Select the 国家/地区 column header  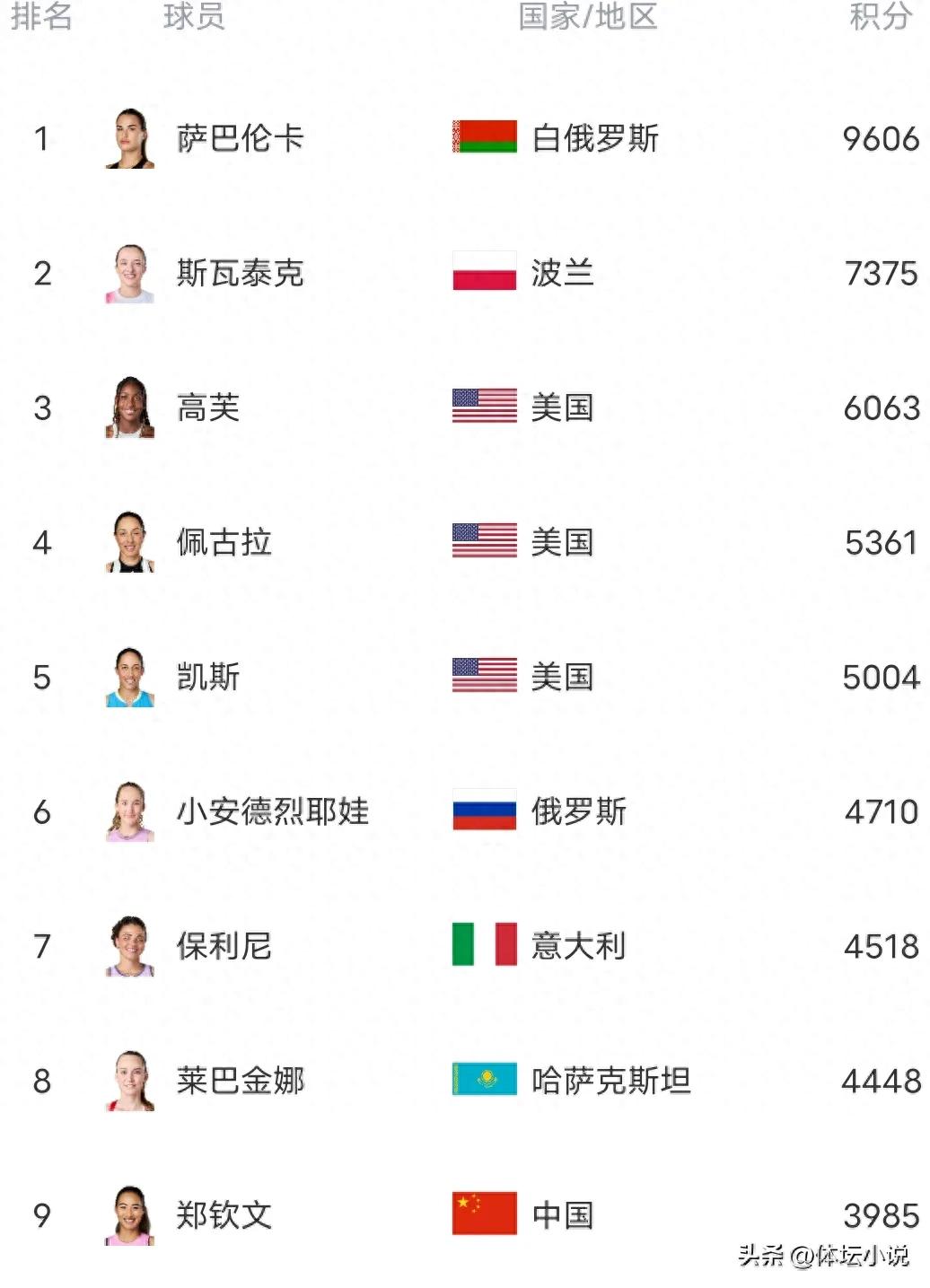tap(588, 16)
